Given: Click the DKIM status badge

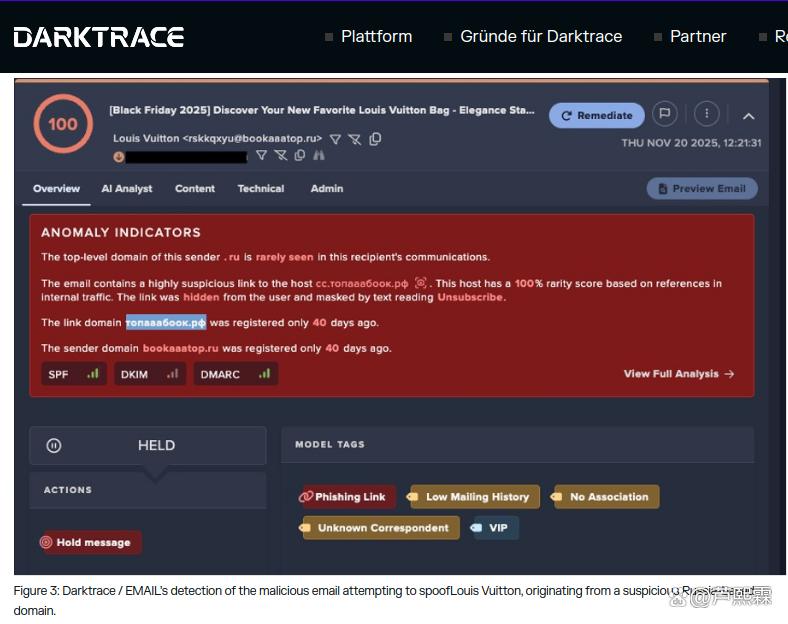Looking at the screenshot, I should [150, 374].
